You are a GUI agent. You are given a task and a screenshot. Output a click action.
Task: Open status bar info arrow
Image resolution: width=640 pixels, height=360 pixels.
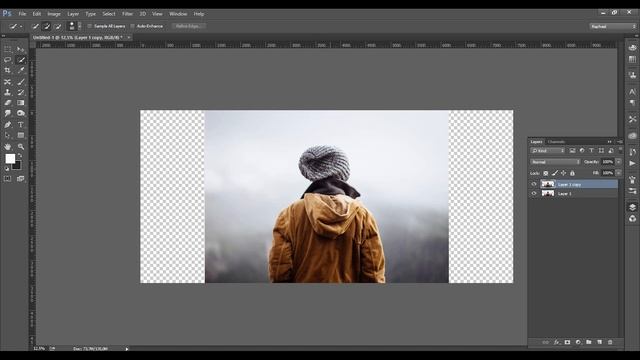(x=127, y=349)
